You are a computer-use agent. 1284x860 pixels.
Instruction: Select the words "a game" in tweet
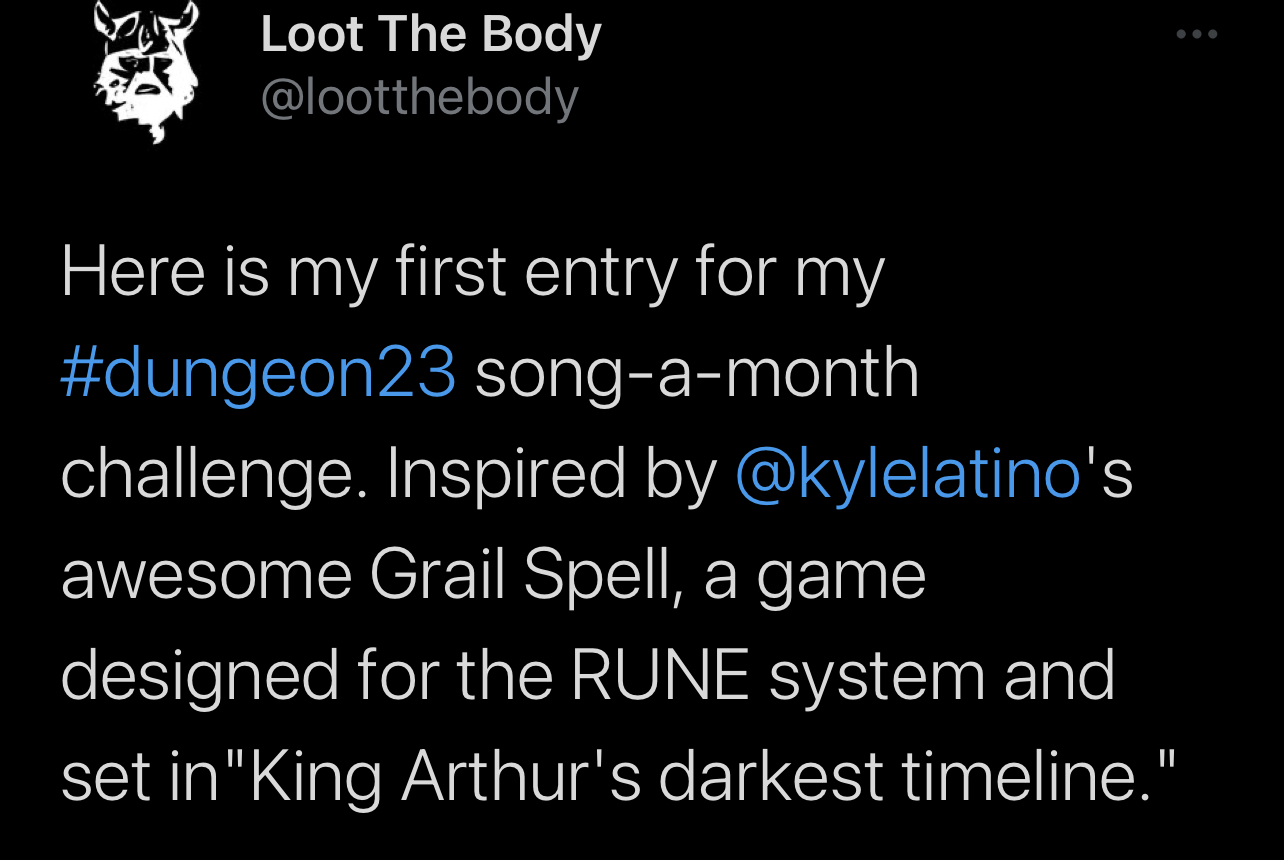[815, 575]
